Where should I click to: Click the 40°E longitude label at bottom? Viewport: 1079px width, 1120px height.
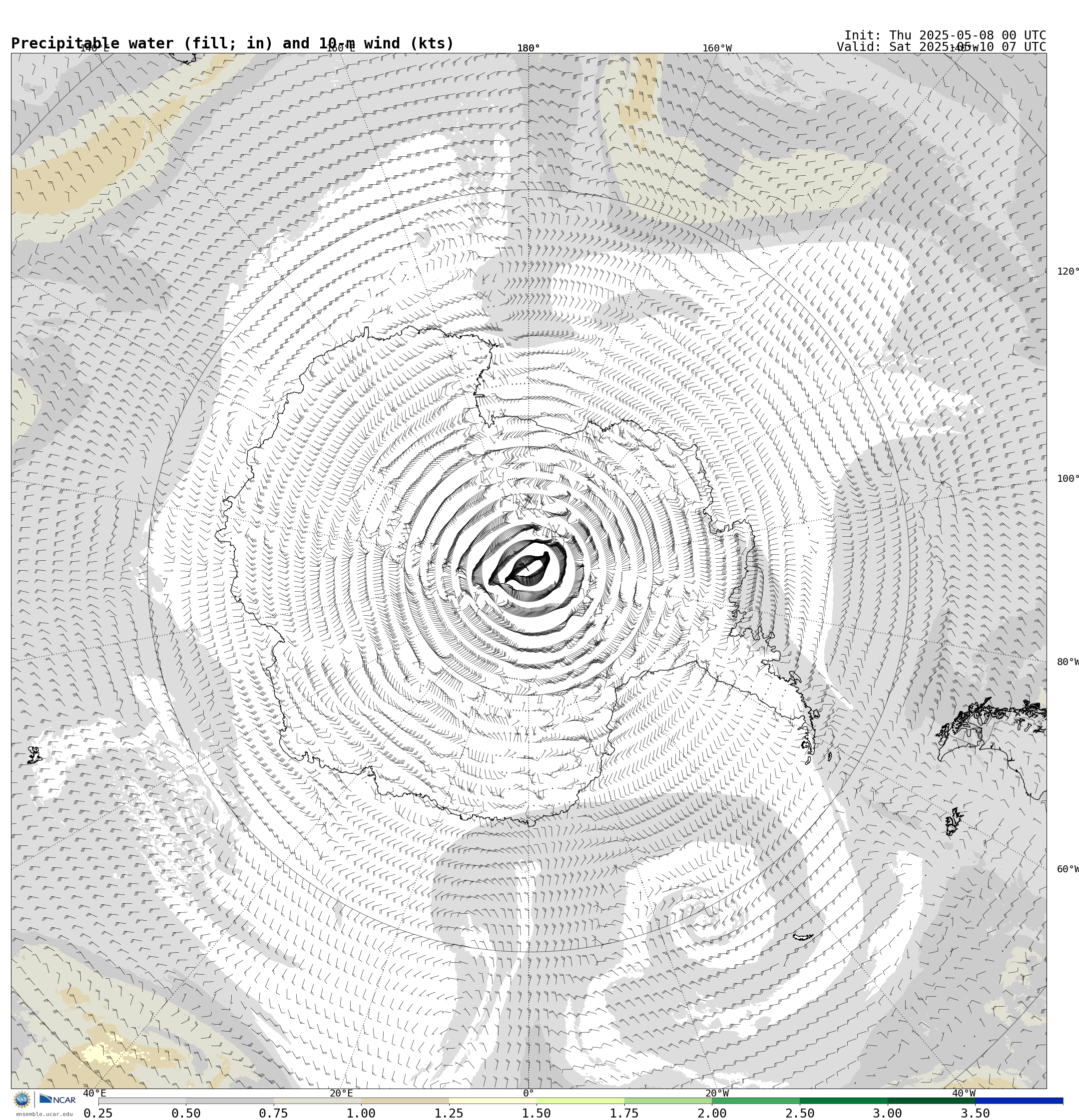(x=95, y=1094)
